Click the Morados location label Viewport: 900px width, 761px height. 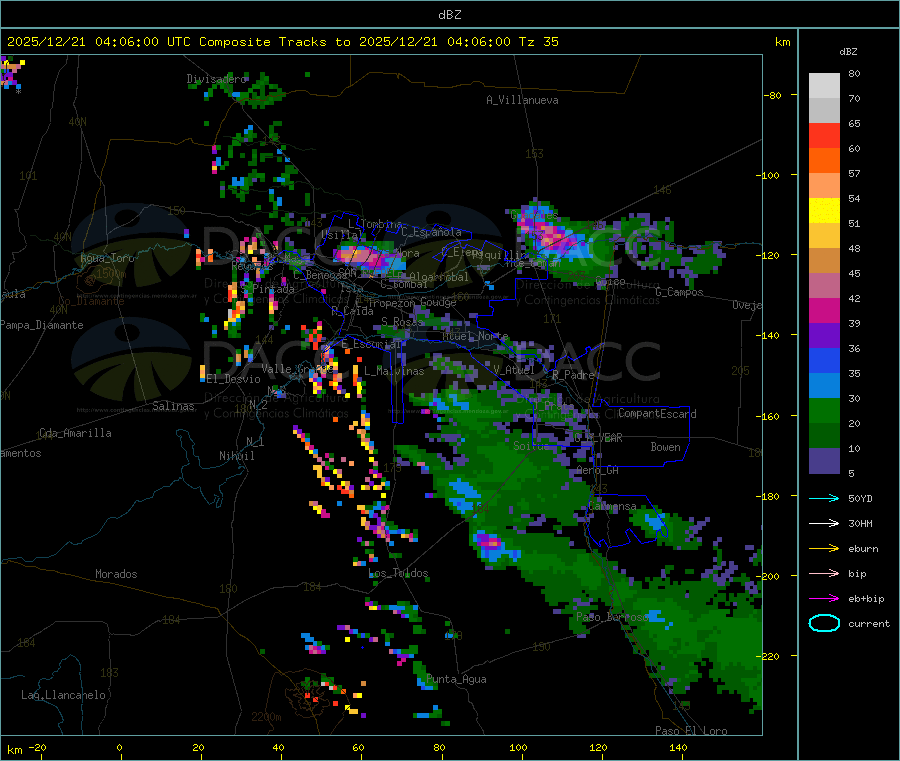pyautogui.click(x=116, y=574)
